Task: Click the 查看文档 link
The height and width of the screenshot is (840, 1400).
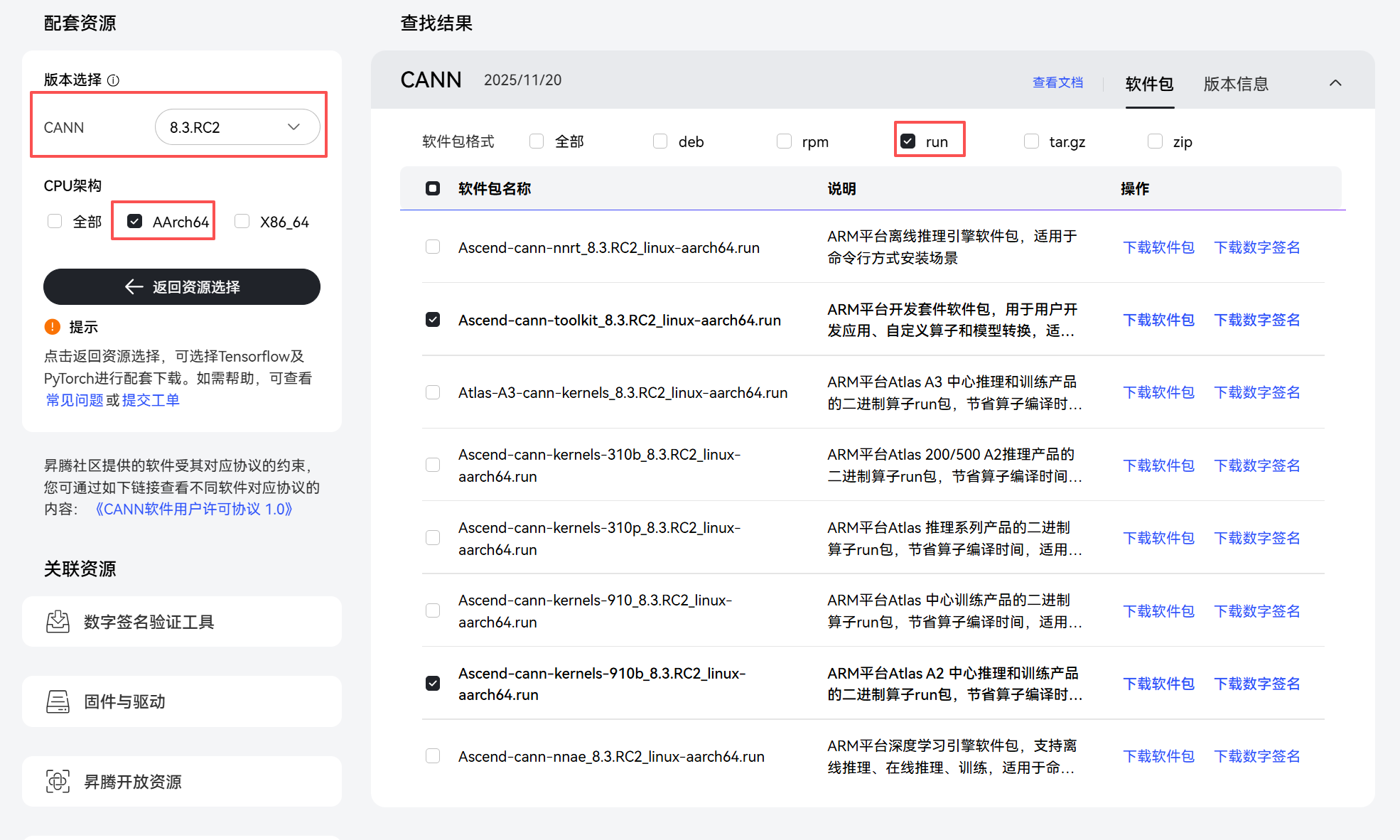Action: coord(1057,82)
